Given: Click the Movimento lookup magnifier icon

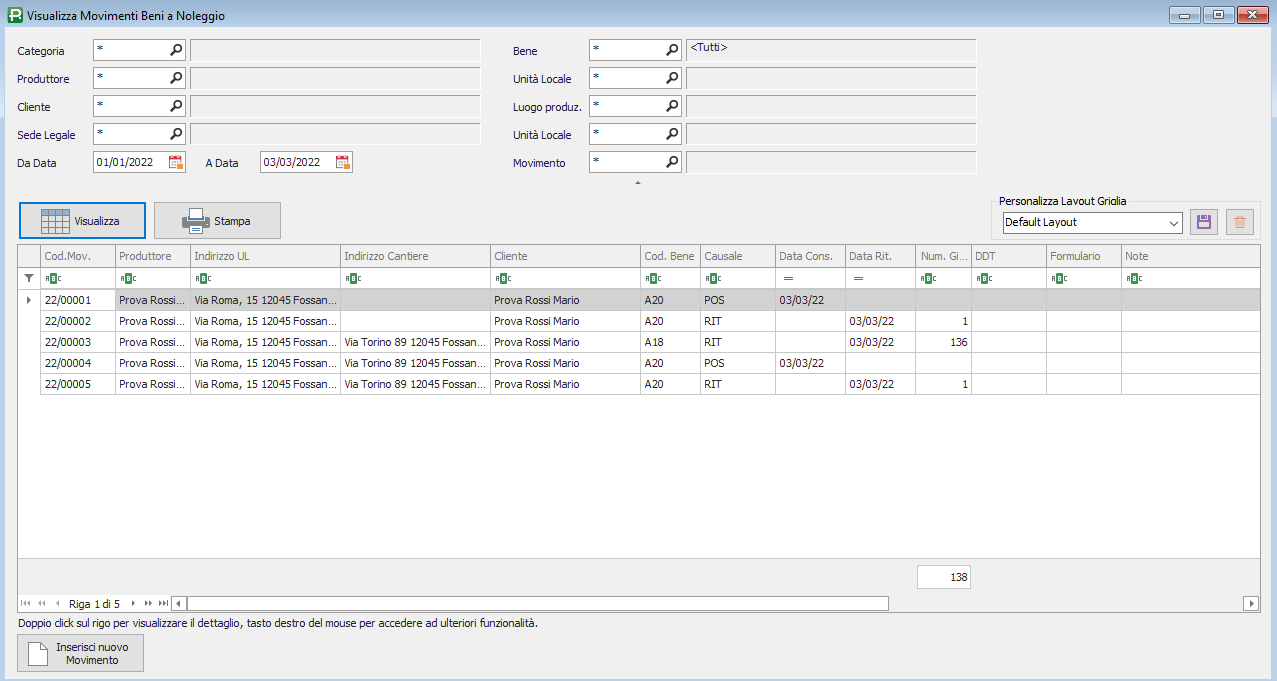Looking at the screenshot, I should click(672, 161).
